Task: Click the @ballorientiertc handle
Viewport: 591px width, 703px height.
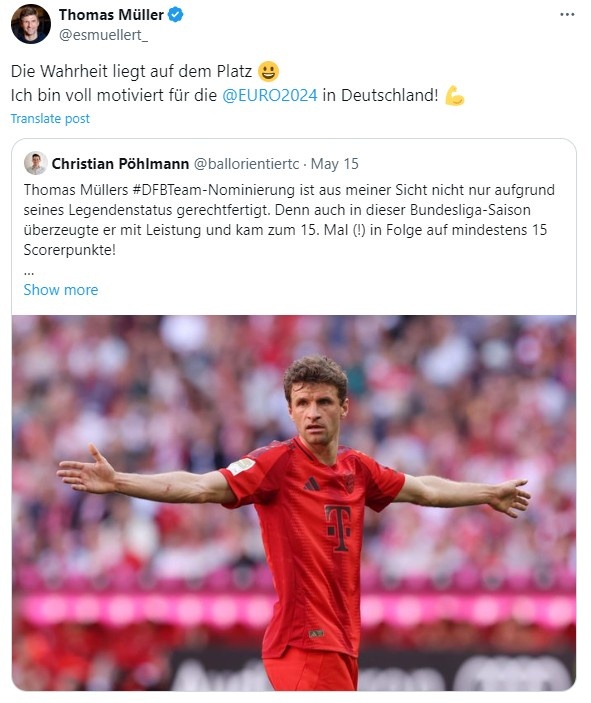Action: 246,164
